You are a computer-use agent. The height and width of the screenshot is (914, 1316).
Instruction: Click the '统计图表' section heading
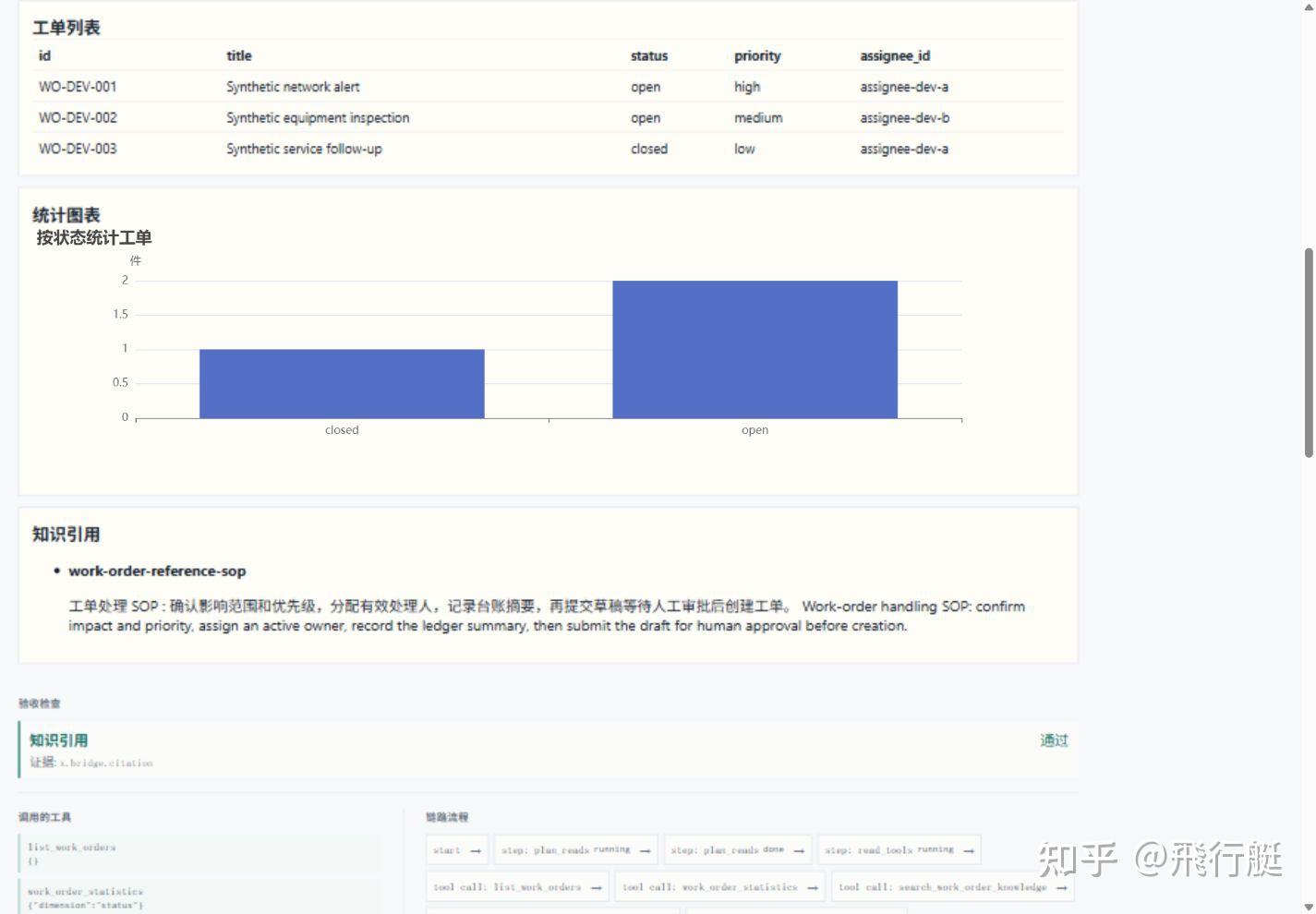pyautogui.click(x=66, y=215)
